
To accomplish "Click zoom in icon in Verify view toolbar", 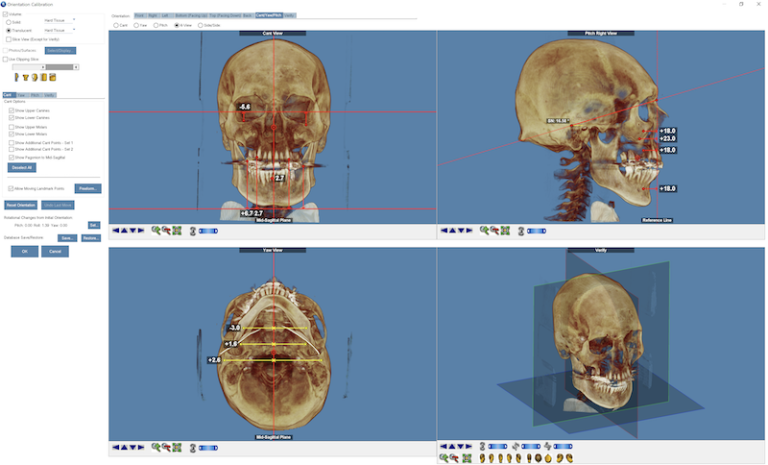I will [x=444, y=458].
